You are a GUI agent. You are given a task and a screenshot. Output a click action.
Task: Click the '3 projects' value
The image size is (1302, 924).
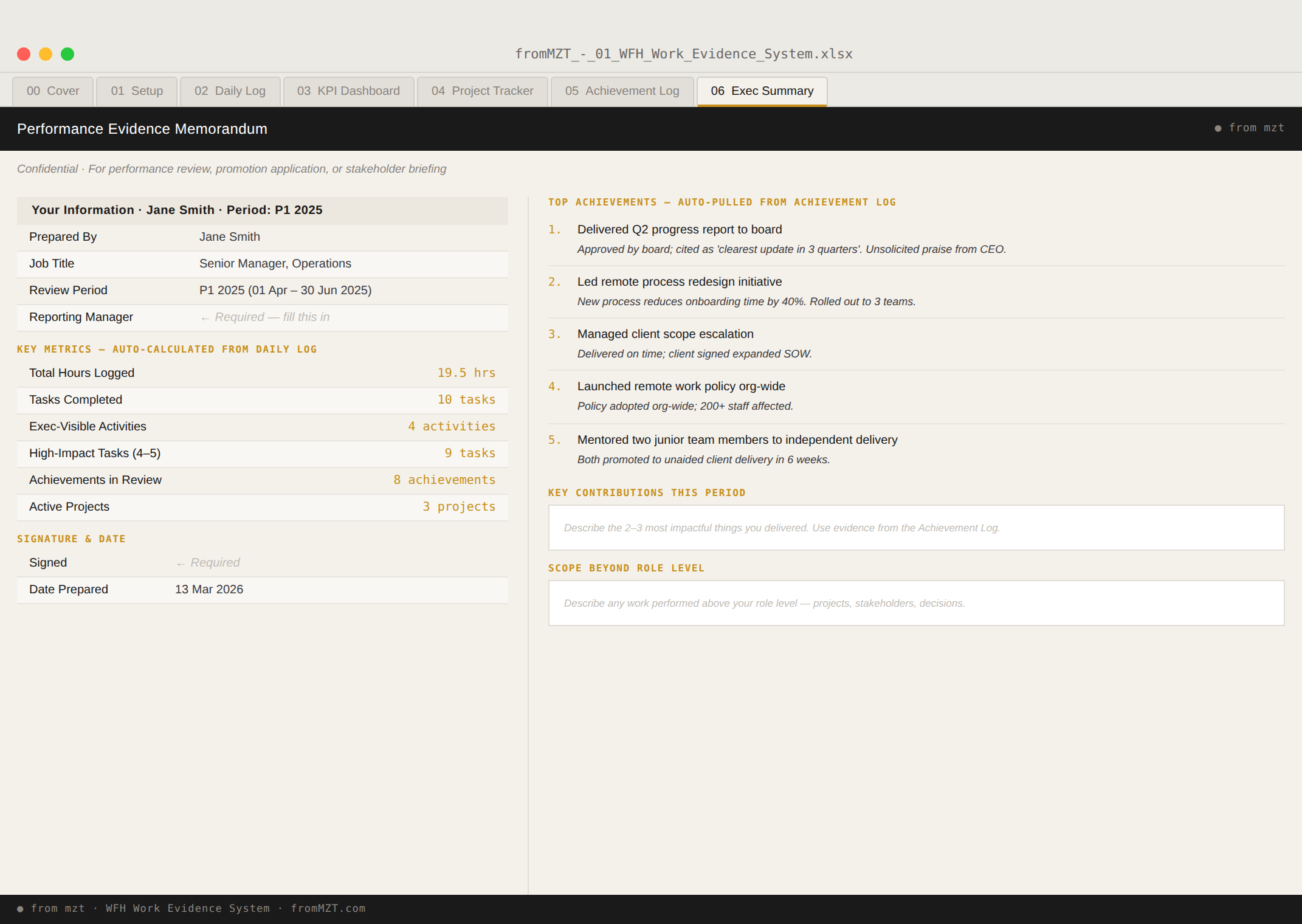(x=459, y=507)
